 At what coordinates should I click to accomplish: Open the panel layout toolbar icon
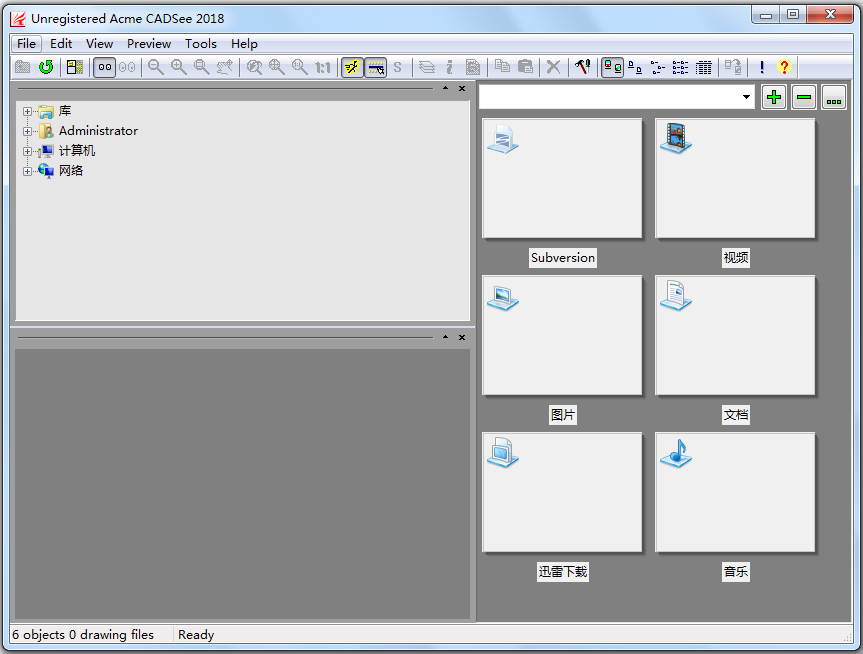[x=75, y=67]
